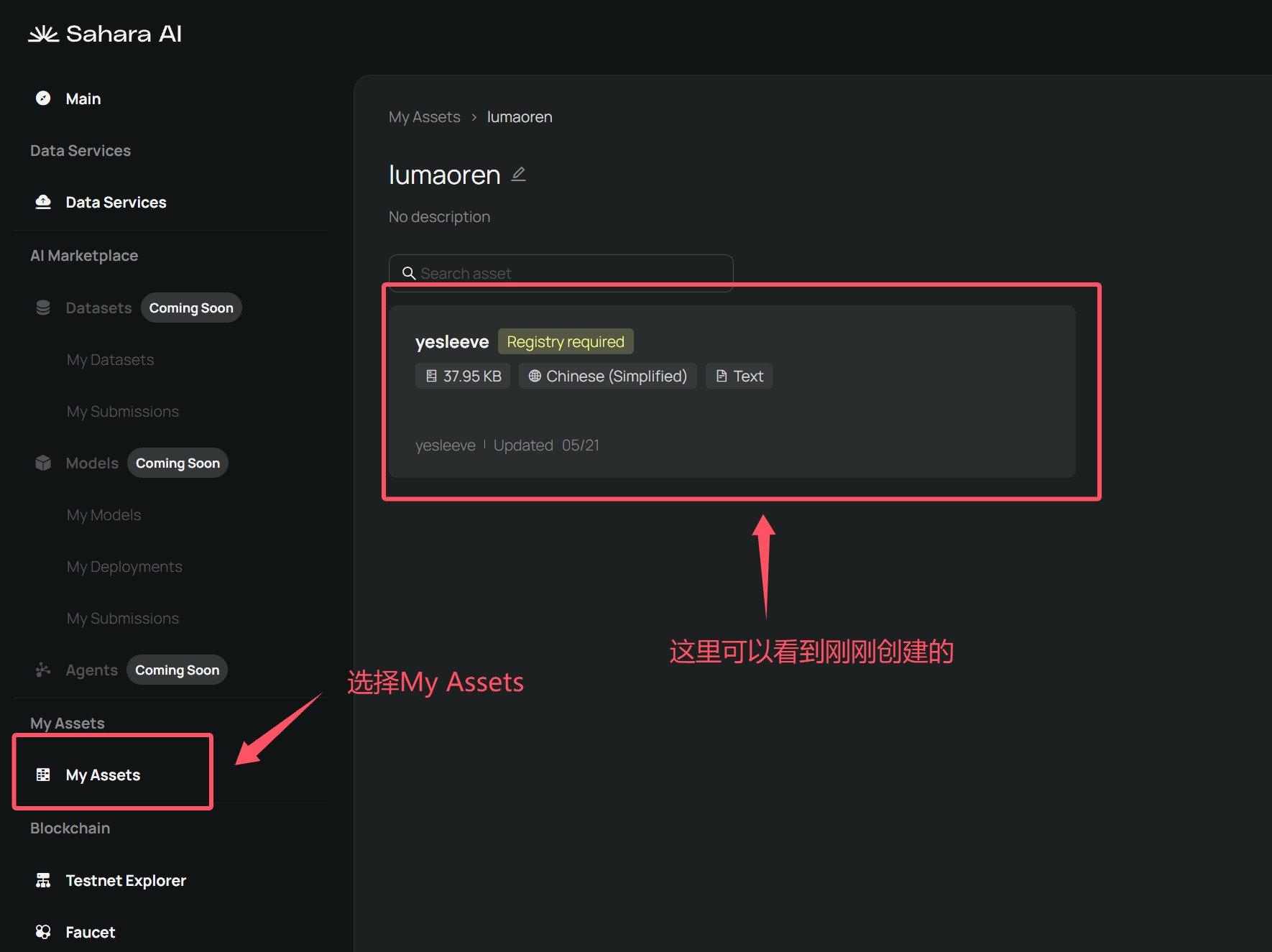The image size is (1272, 952).
Task: Open the Main compass icon
Action: pos(43,98)
